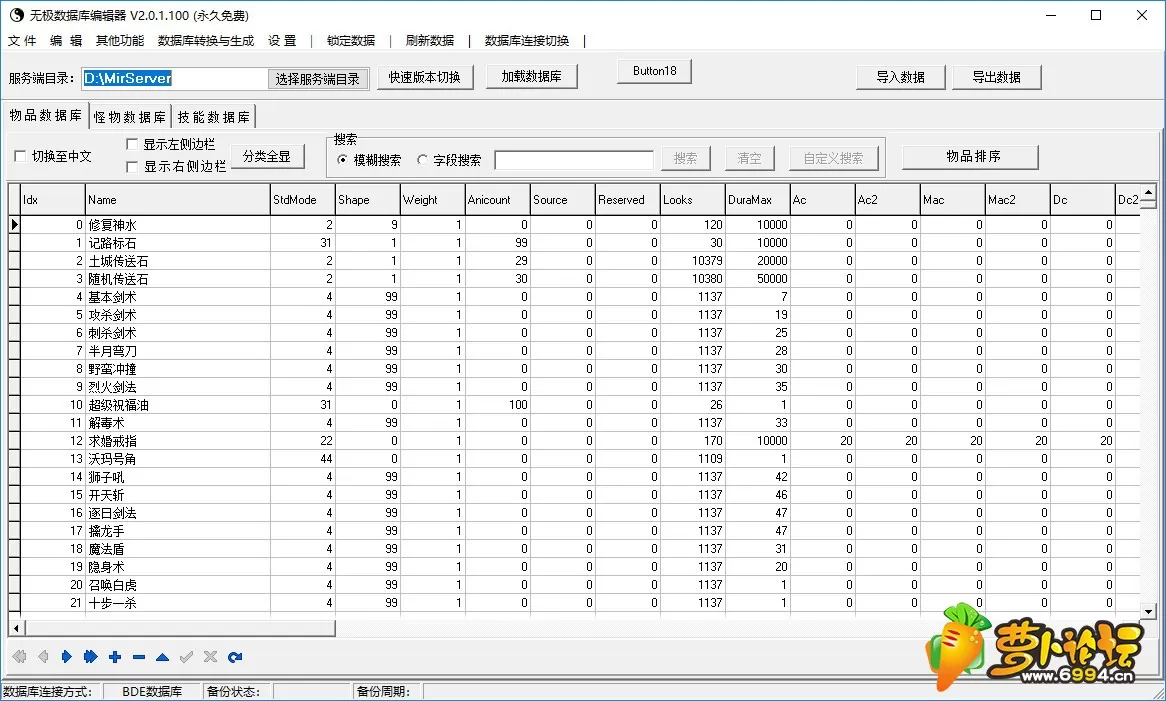The height and width of the screenshot is (701, 1166).
Task: Switch to 怪物数据库 tab
Action: click(x=130, y=116)
